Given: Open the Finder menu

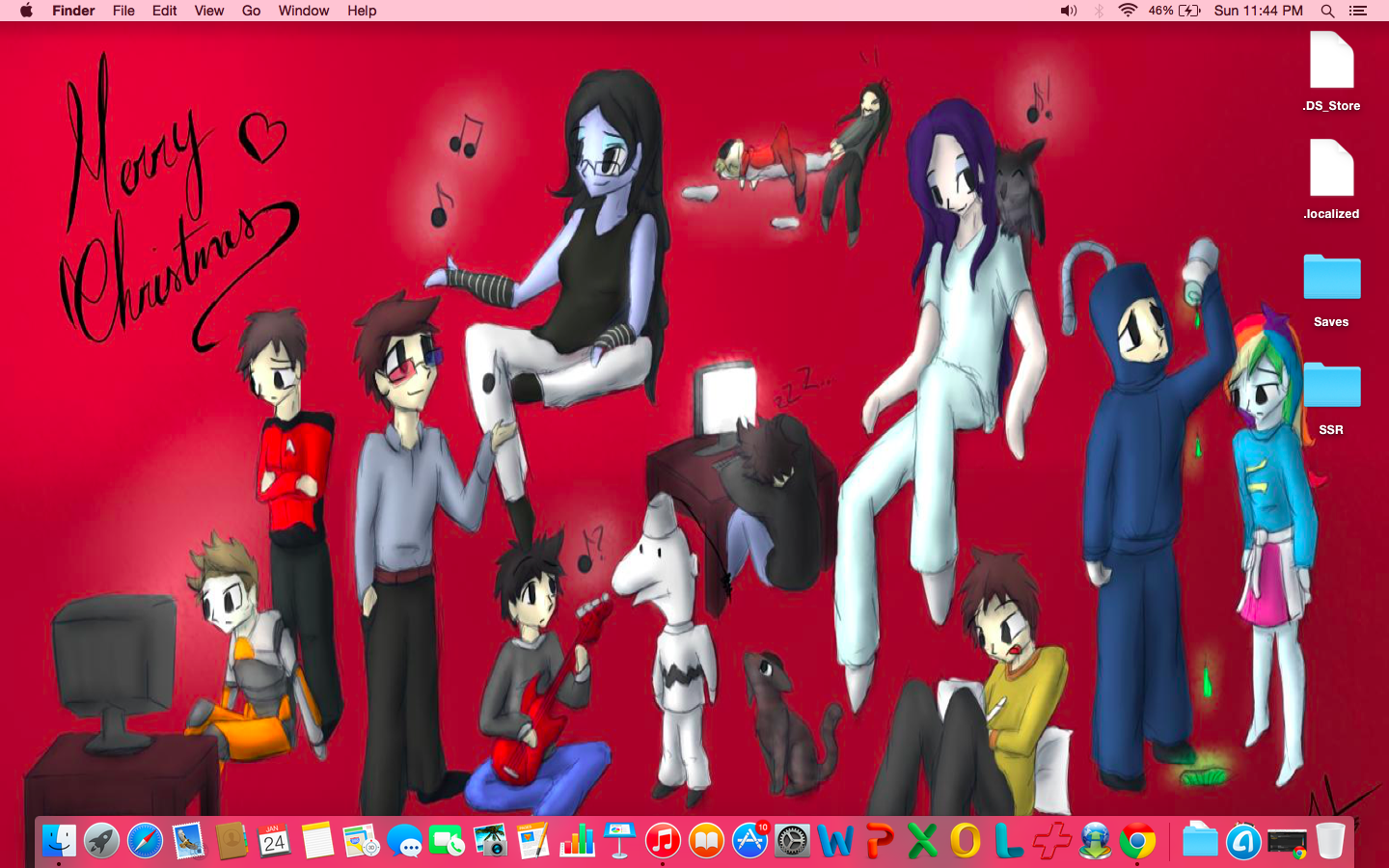Looking at the screenshot, I should 73,11.
